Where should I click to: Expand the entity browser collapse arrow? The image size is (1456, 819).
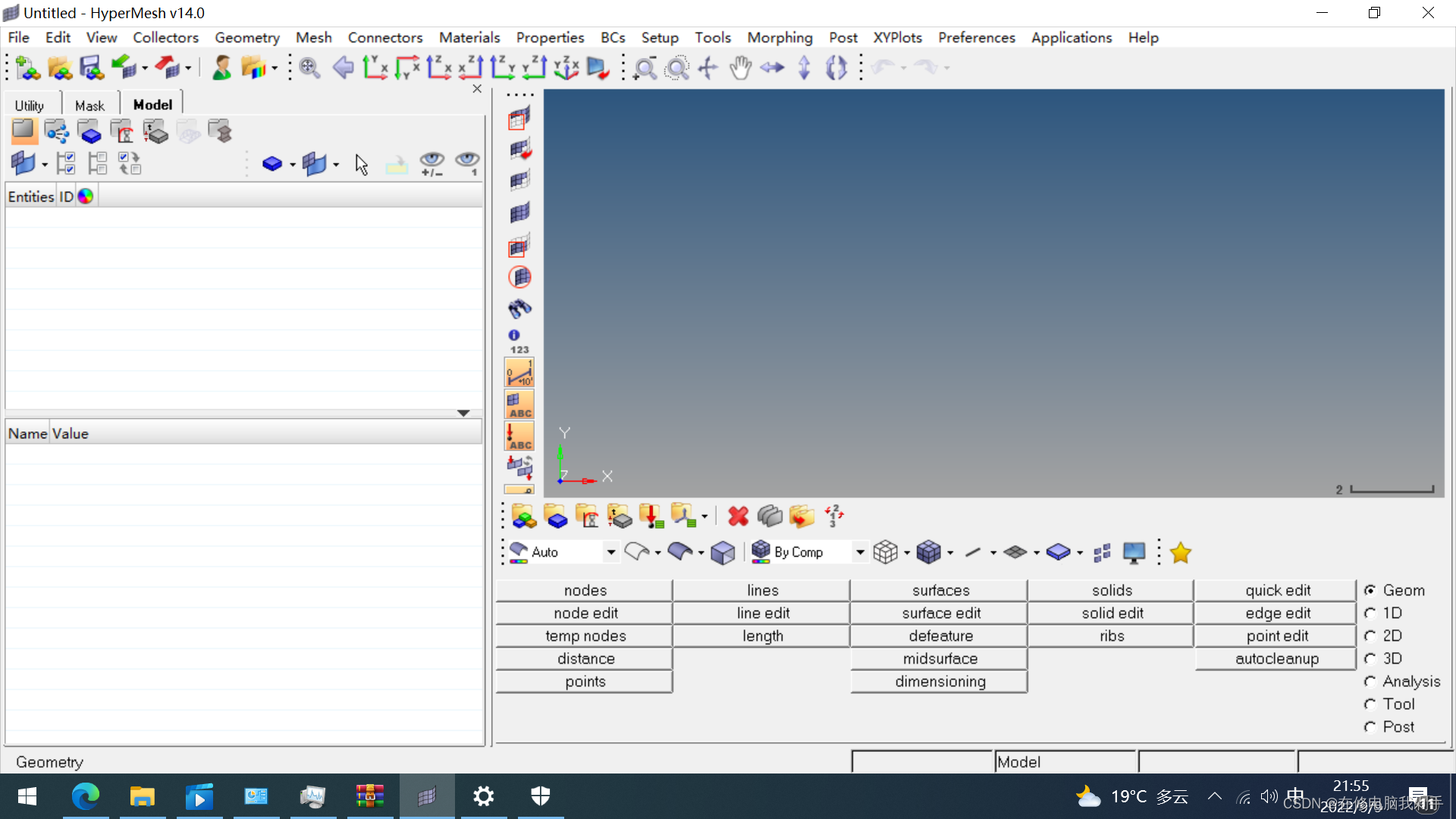(463, 413)
